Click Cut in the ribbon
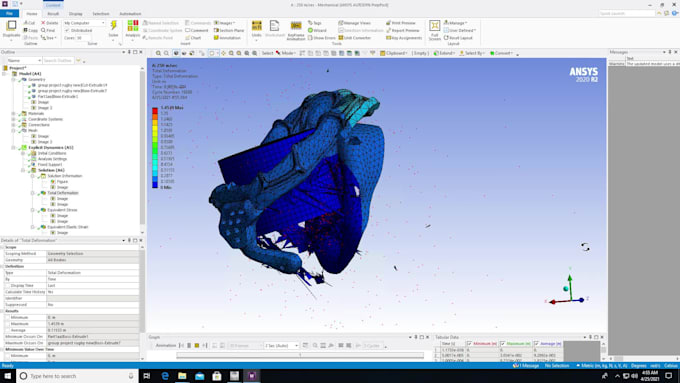The height and width of the screenshot is (383, 680). tap(29, 23)
